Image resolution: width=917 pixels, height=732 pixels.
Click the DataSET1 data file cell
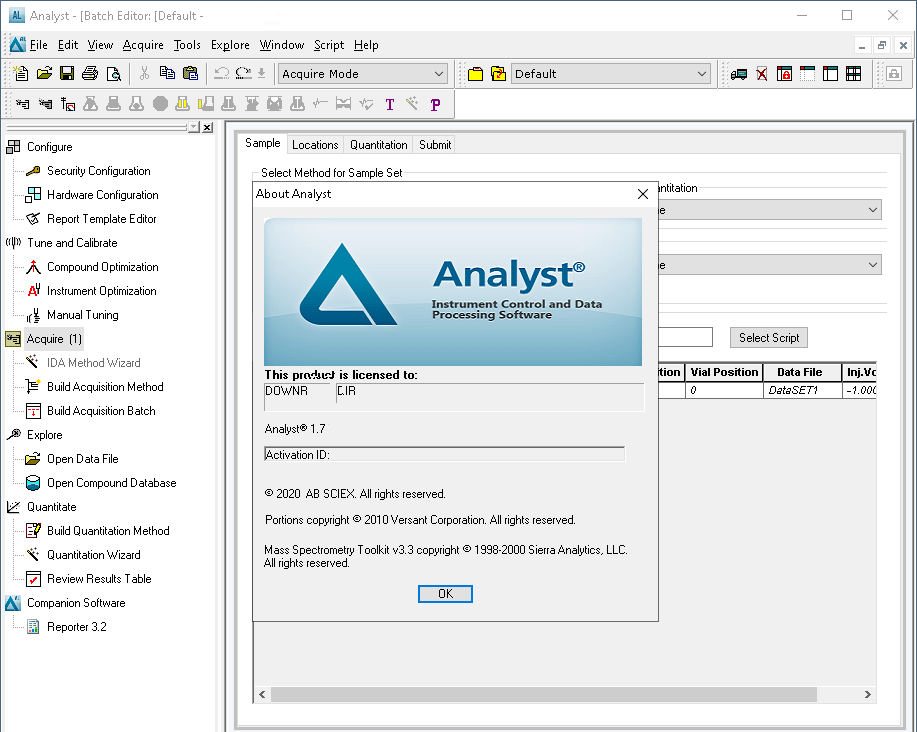pos(802,390)
